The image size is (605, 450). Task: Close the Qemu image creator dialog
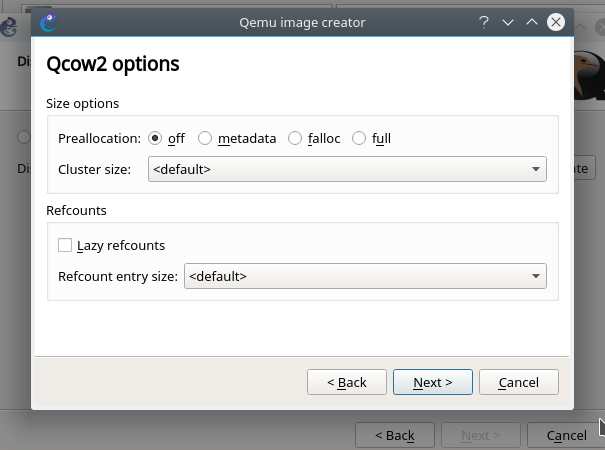[556, 21]
